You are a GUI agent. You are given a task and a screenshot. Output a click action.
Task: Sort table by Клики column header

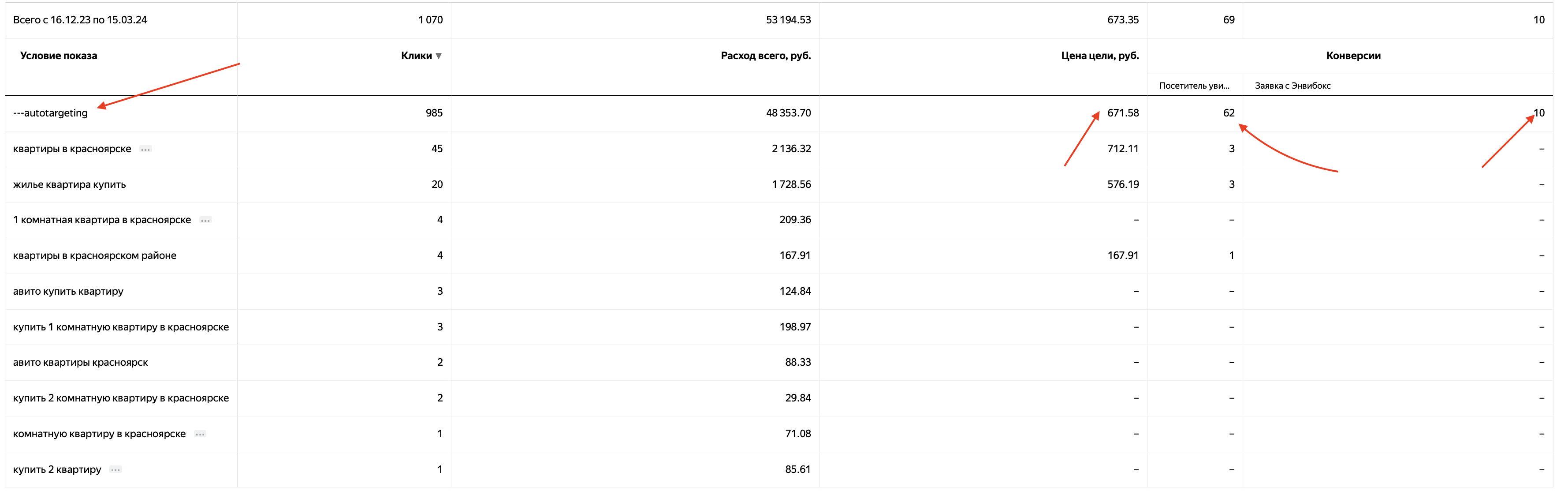416,56
